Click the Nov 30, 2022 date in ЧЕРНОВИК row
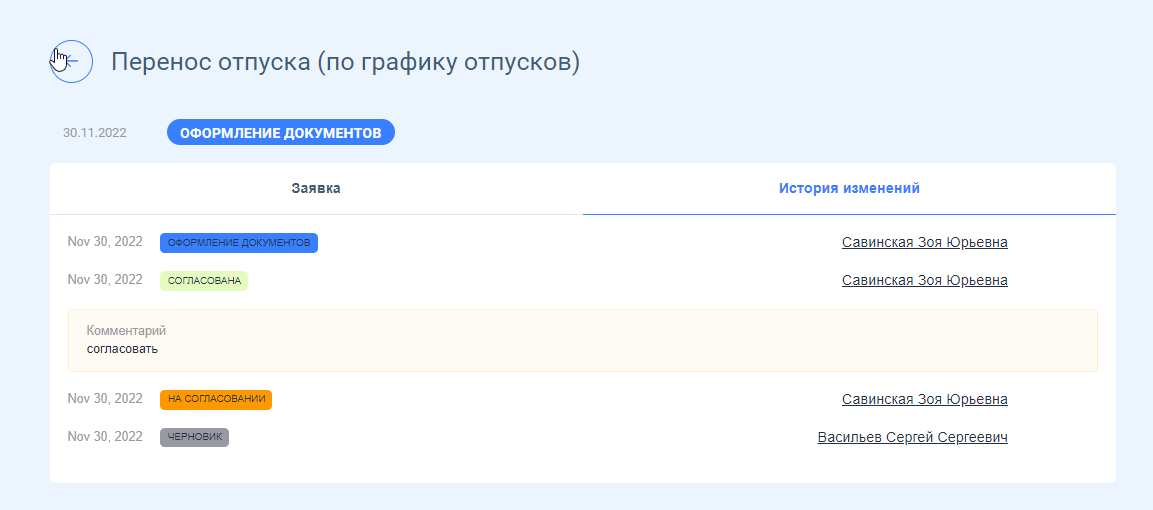The image size is (1153, 510). [x=105, y=437]
